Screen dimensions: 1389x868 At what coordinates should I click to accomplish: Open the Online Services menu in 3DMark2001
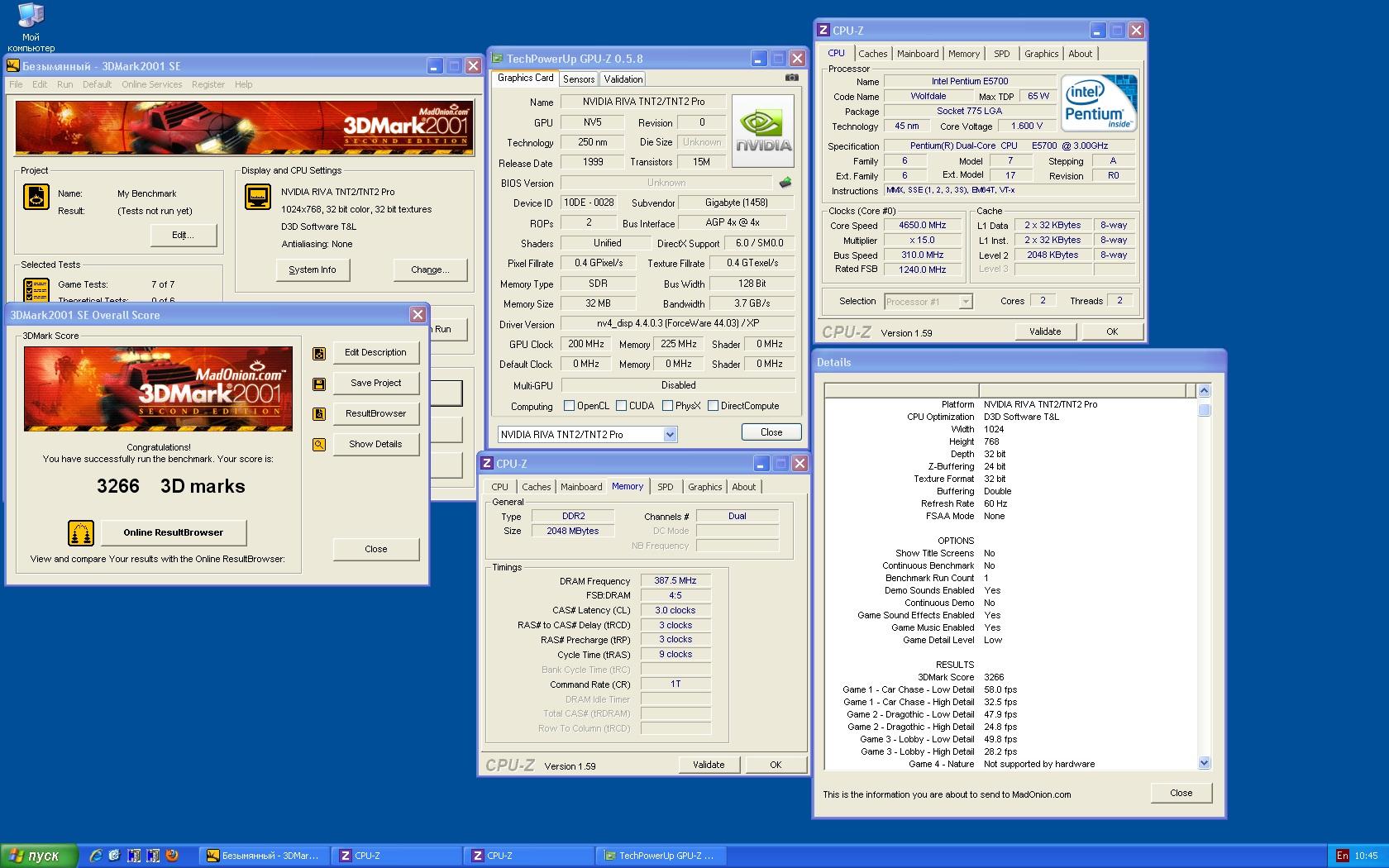(151, 84)
